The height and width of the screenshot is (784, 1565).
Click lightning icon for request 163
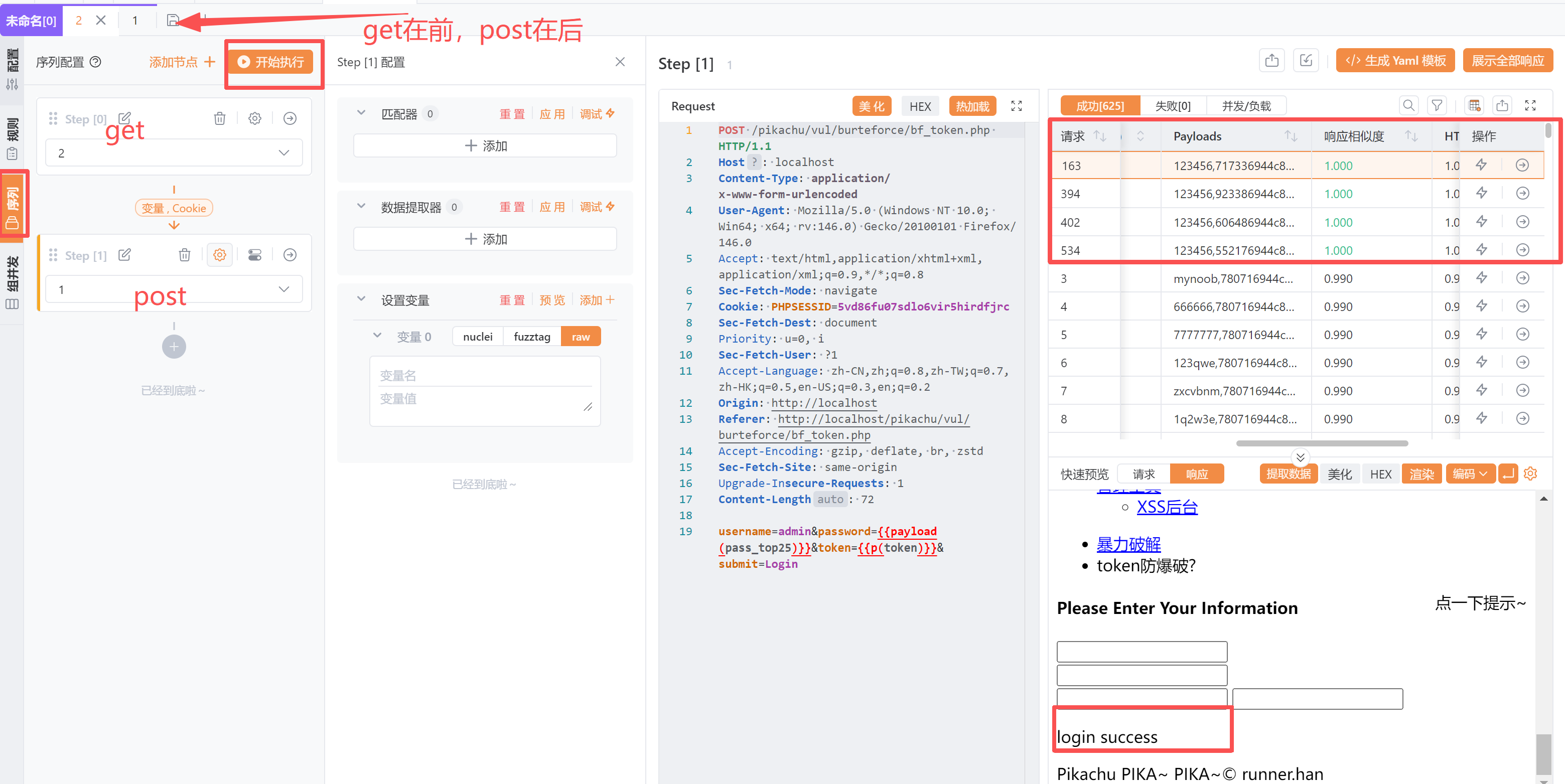click(x=1481, y=165)
